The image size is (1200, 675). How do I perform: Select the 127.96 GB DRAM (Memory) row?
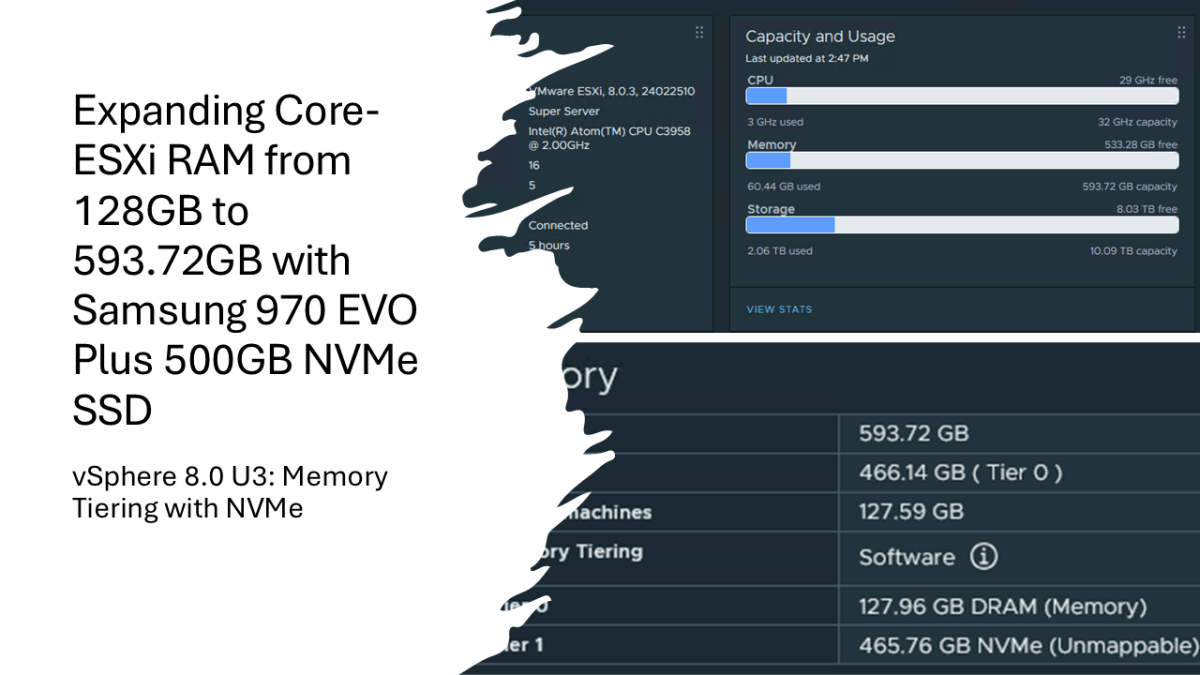click(x=1002, y=606)
